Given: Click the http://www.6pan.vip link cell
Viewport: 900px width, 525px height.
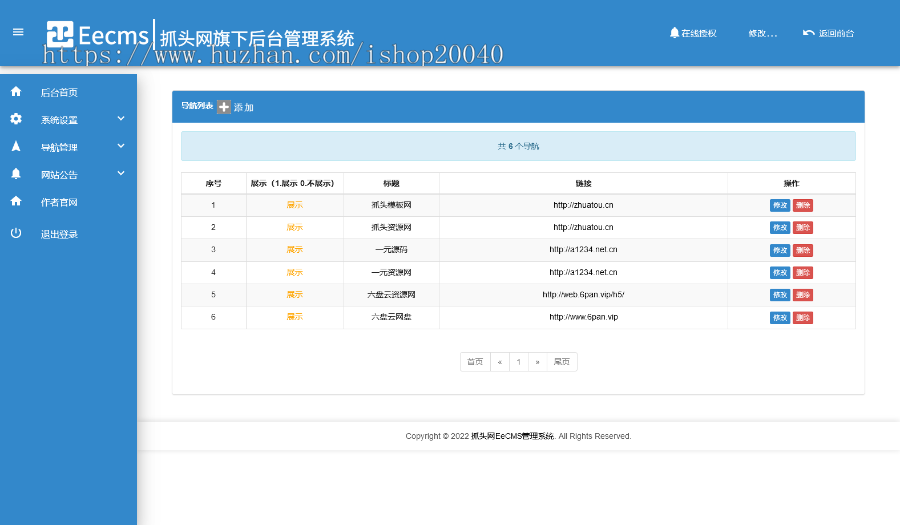Looking at the screenshot, I should tap(583, 317).
